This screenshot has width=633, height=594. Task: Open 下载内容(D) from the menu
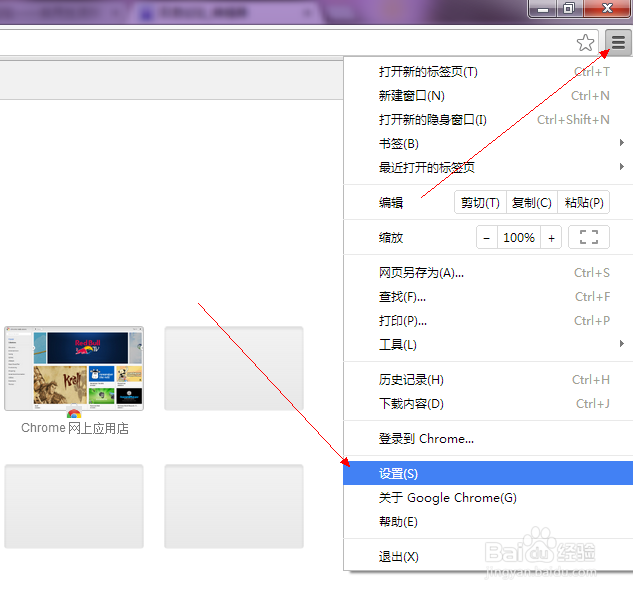click(488, 403)
